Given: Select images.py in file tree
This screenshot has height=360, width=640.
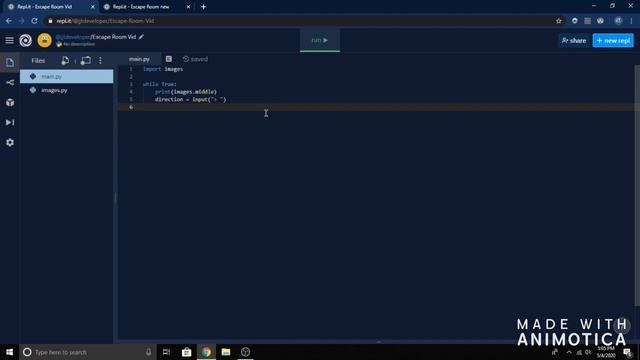Looking at the screenshot, I should 67,90.
